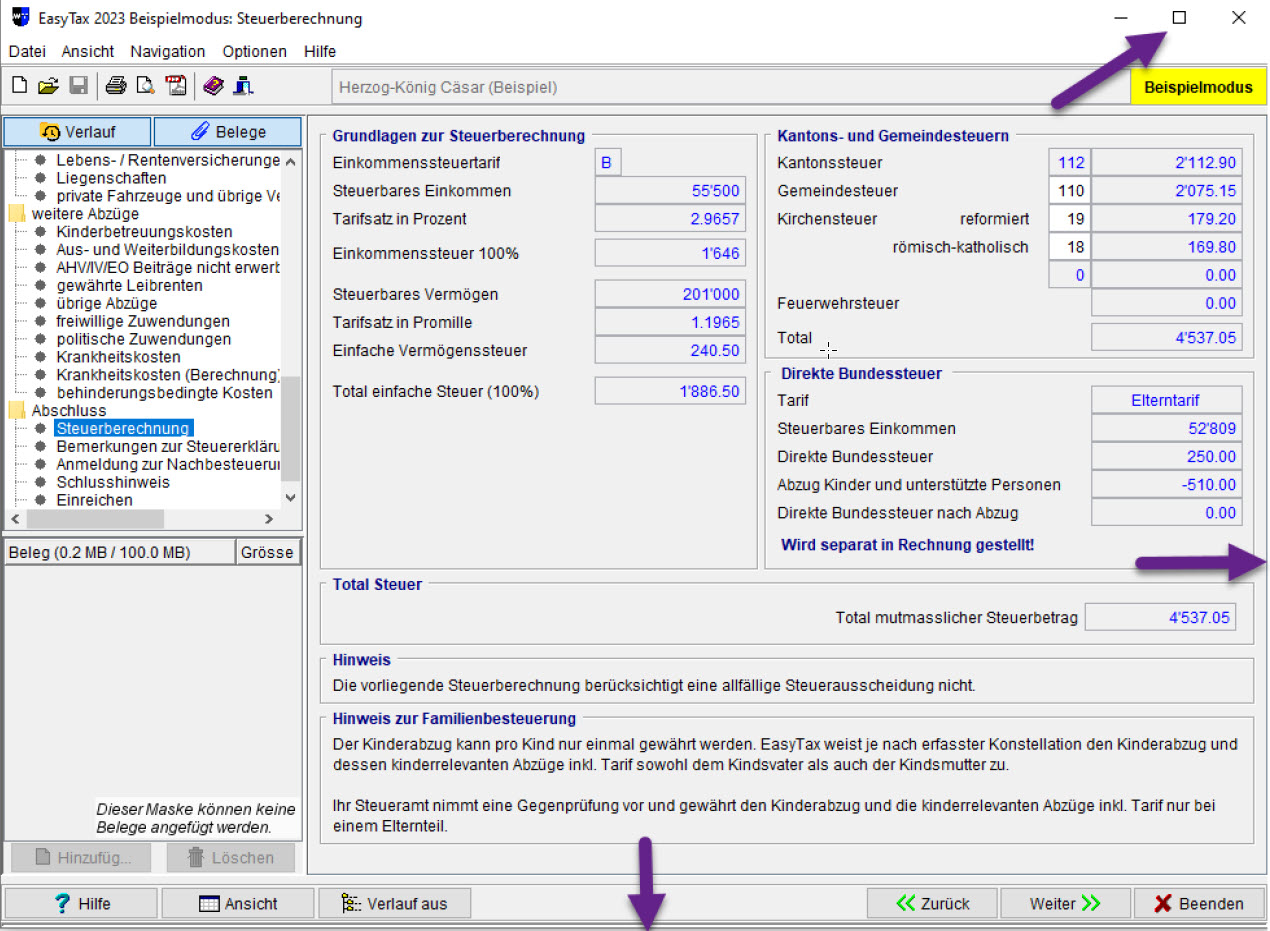Click the römisch-katholisch rate field 18

click(x=1070, y=247)
